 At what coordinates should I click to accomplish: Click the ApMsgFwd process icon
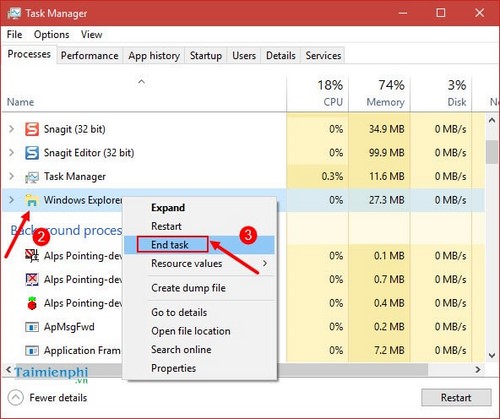coord(32,327)
